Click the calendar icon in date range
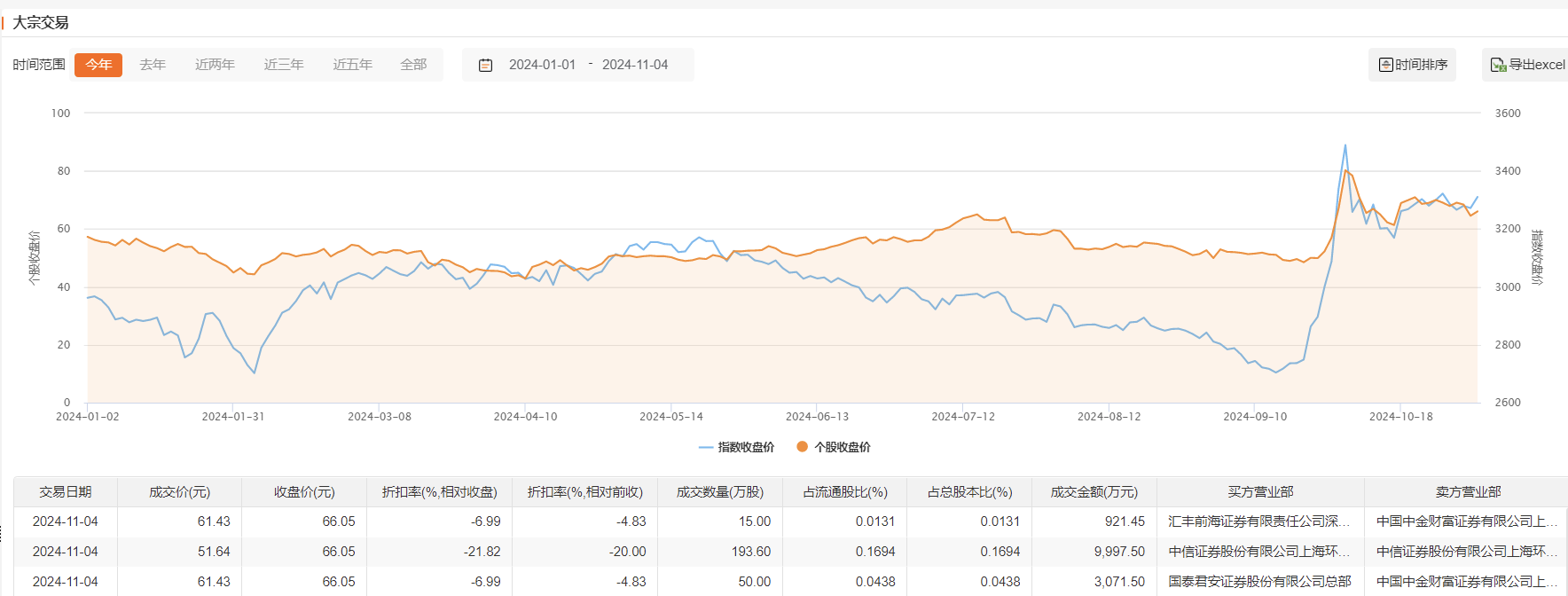This screenshot has width=1568, height=596. 485,65
